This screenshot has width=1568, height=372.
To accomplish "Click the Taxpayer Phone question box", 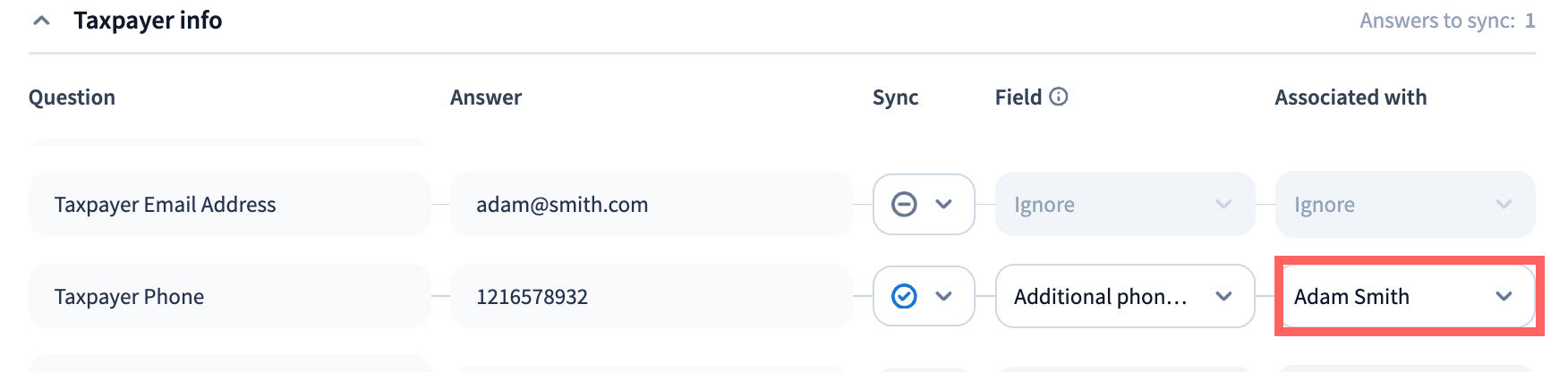I will [229, 296].
